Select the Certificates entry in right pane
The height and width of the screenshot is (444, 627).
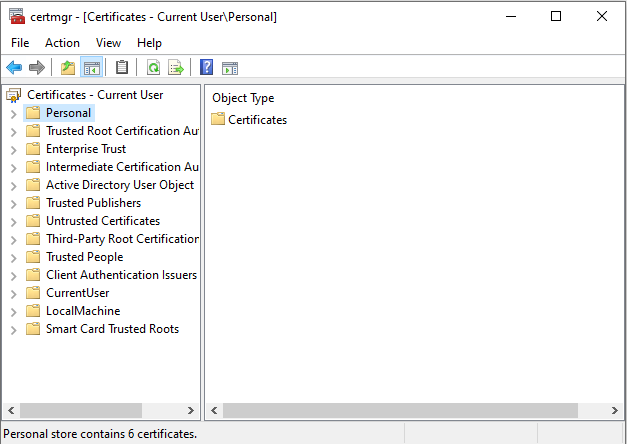pyautogui.click(x=258, y=120)
